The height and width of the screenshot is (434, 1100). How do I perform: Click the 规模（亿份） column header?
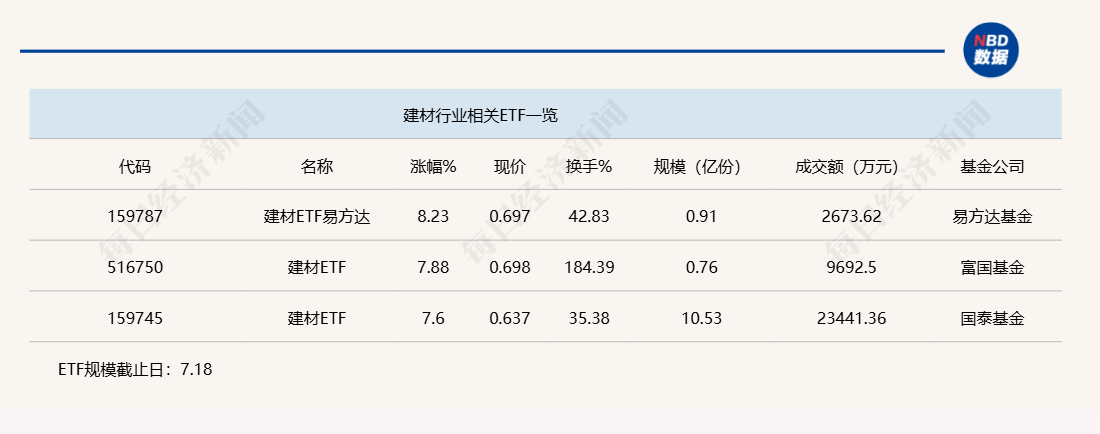pyautogui.click(x=697, y=167)
